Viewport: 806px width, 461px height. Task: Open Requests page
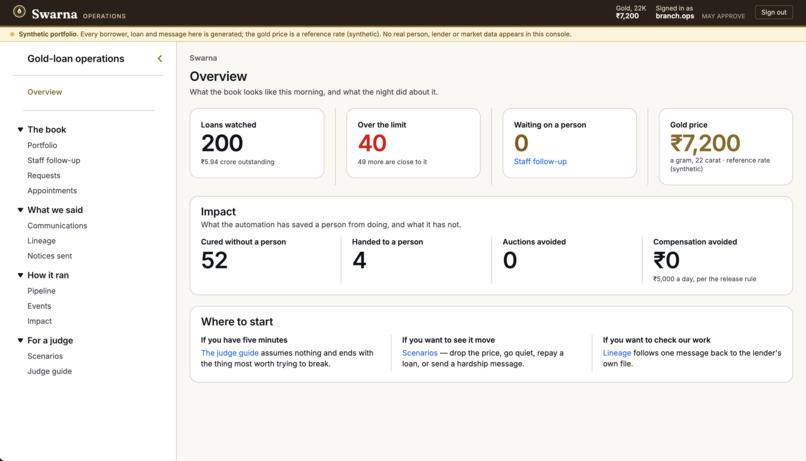(x=44, y=175)
